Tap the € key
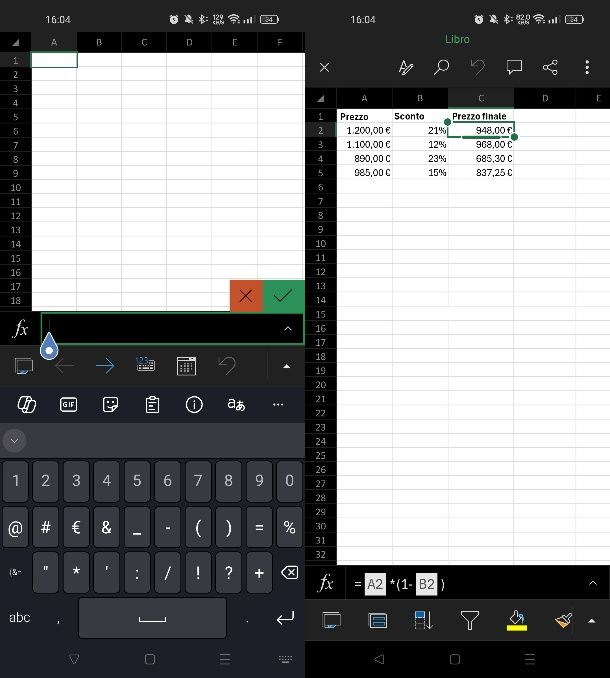This screenshot has height=678, width=610. coord(76,527)
